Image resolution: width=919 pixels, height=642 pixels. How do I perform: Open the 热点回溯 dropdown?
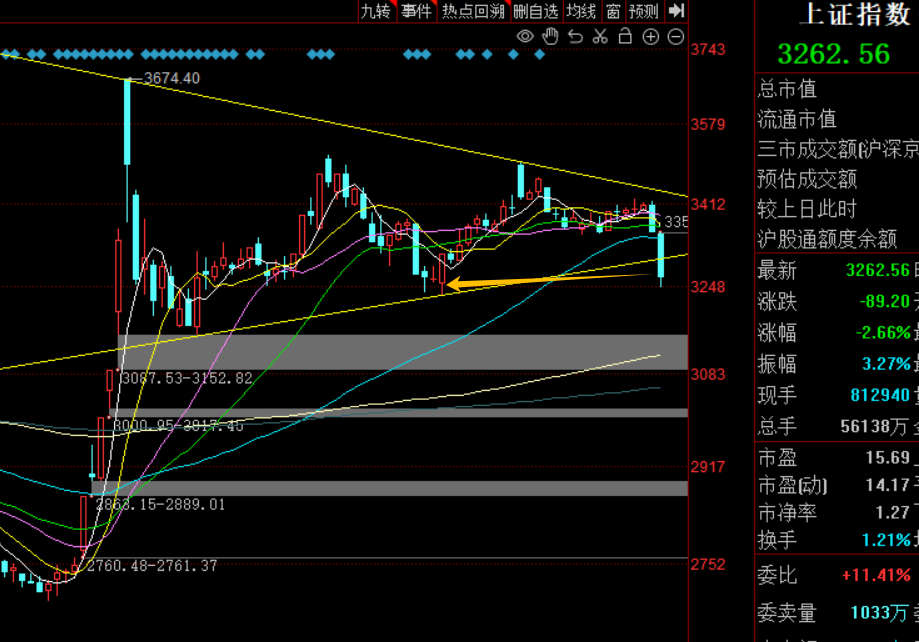tap(474, 11)
